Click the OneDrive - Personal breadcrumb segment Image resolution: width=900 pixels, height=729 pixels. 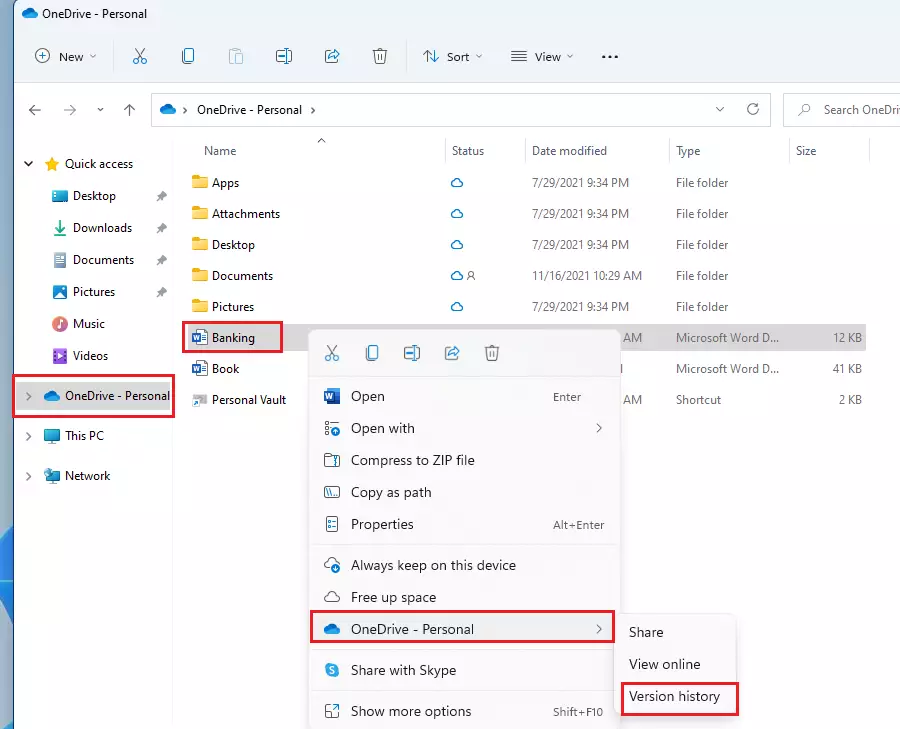tap(249, 110)
